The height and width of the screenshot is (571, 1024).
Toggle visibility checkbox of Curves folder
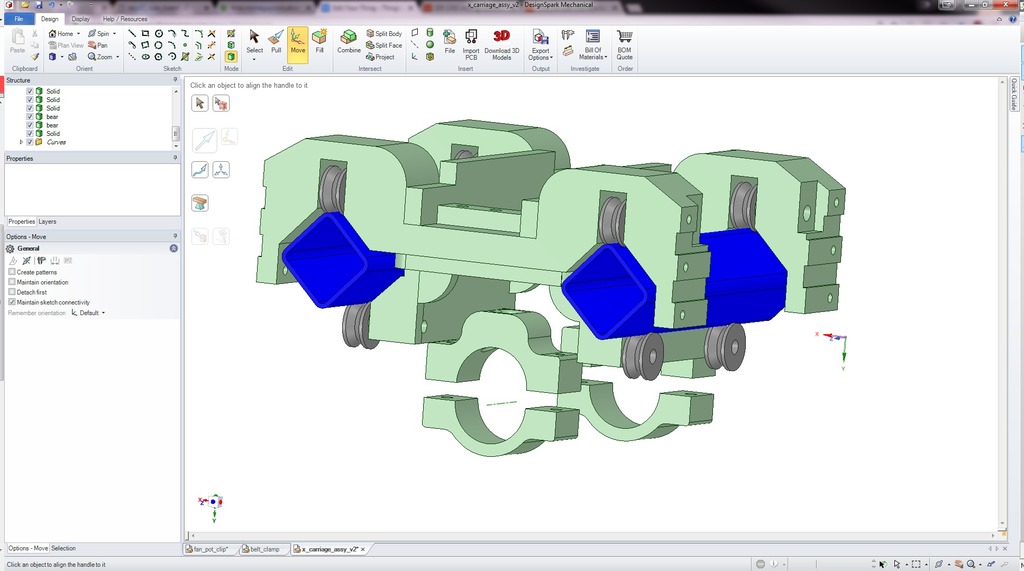tap(29, 142)
